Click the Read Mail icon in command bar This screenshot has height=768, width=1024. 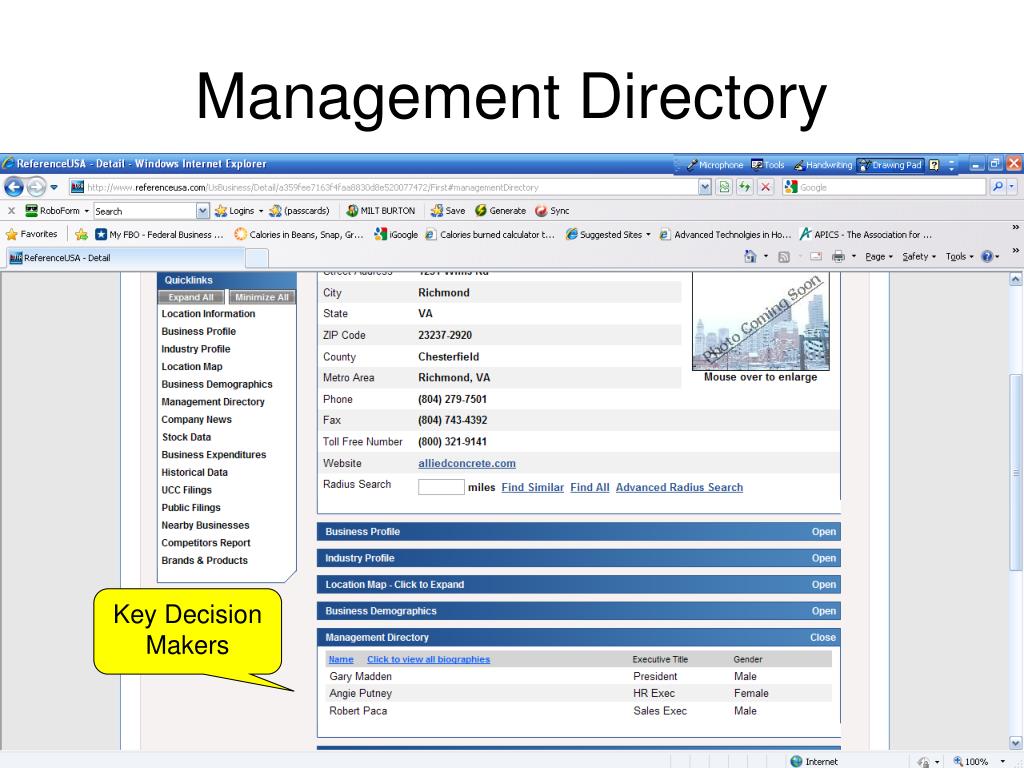pos(816,257)
